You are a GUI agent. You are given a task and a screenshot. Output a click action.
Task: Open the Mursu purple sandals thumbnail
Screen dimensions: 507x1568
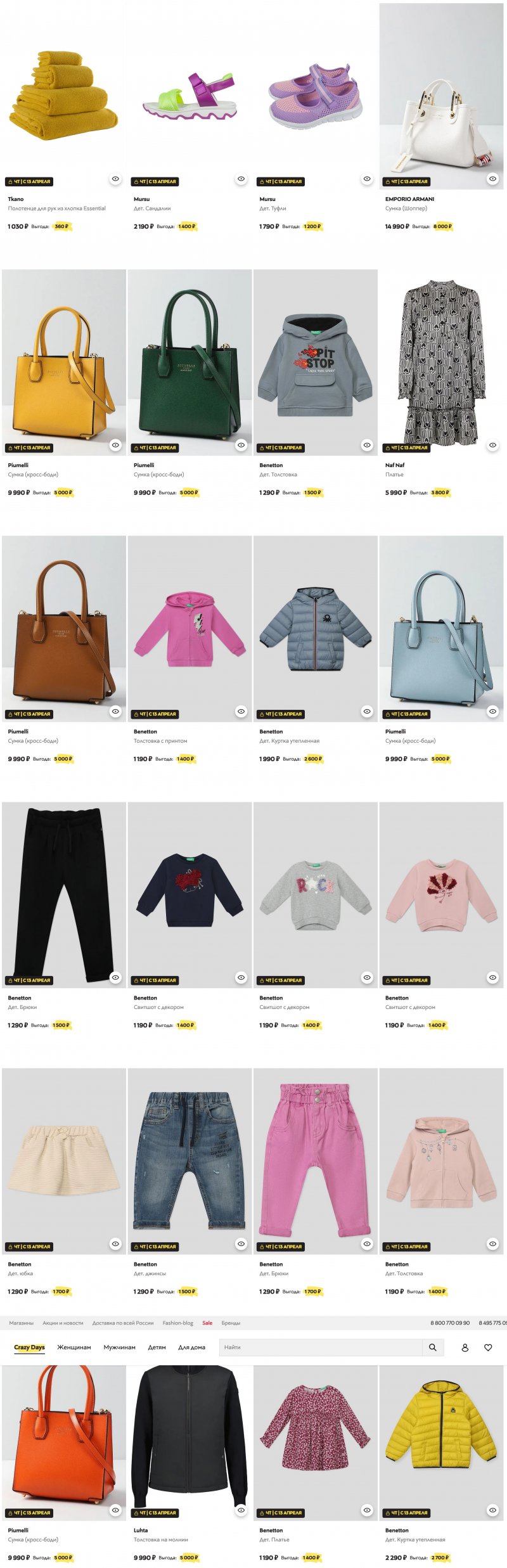coord(189,96)
